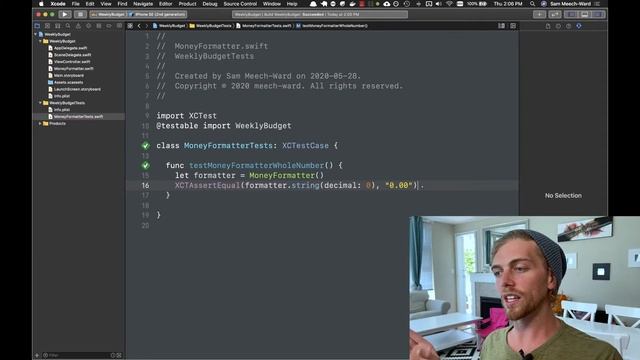Open the Report navigator
The width and height of the screenshot is (640, 360).
pyautogui.click(x=119, y=26)
